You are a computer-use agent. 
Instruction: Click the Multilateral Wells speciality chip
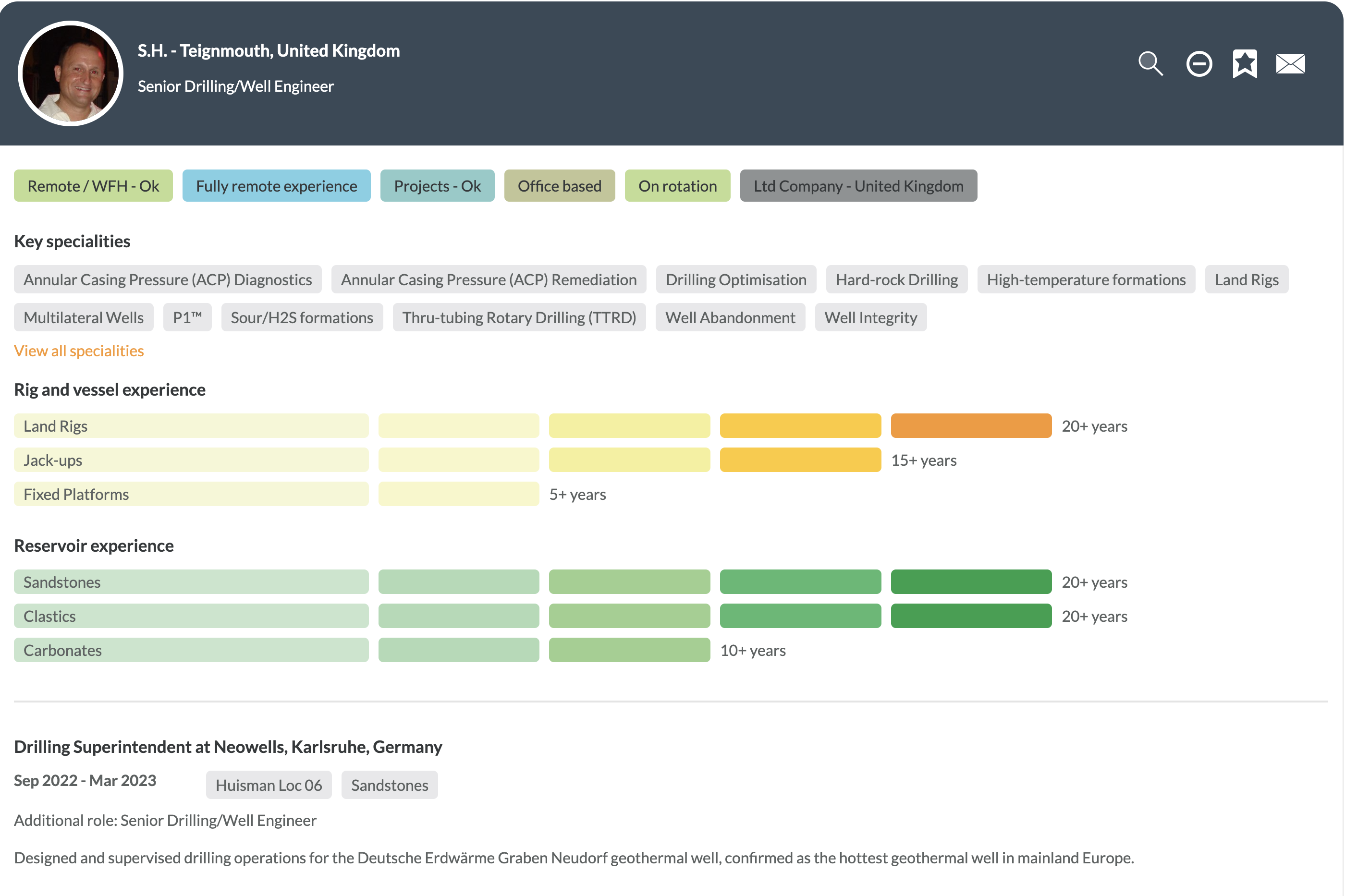click(84, 317)
